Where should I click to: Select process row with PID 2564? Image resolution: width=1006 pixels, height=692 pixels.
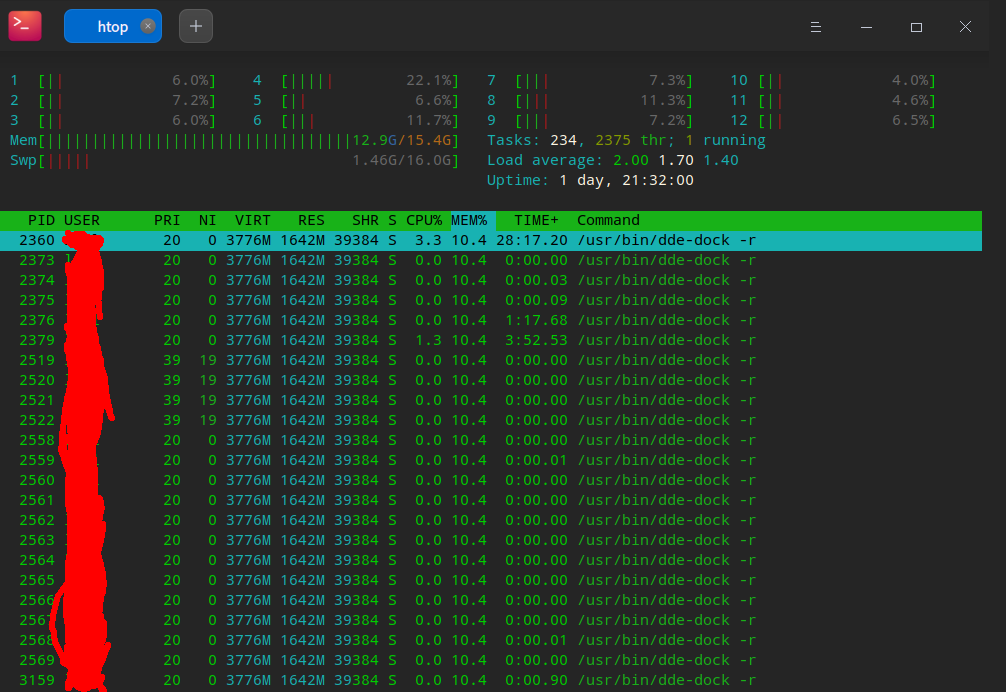click(x=491, y=561)
